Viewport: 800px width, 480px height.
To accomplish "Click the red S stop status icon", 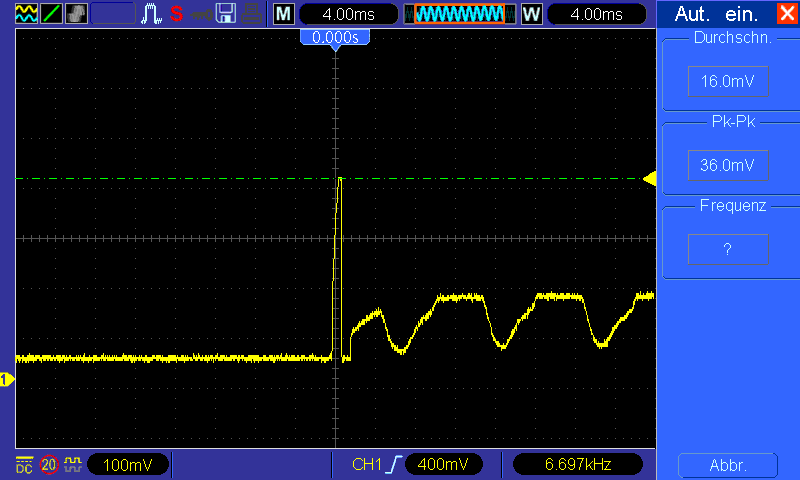I will tap(177, 14).
